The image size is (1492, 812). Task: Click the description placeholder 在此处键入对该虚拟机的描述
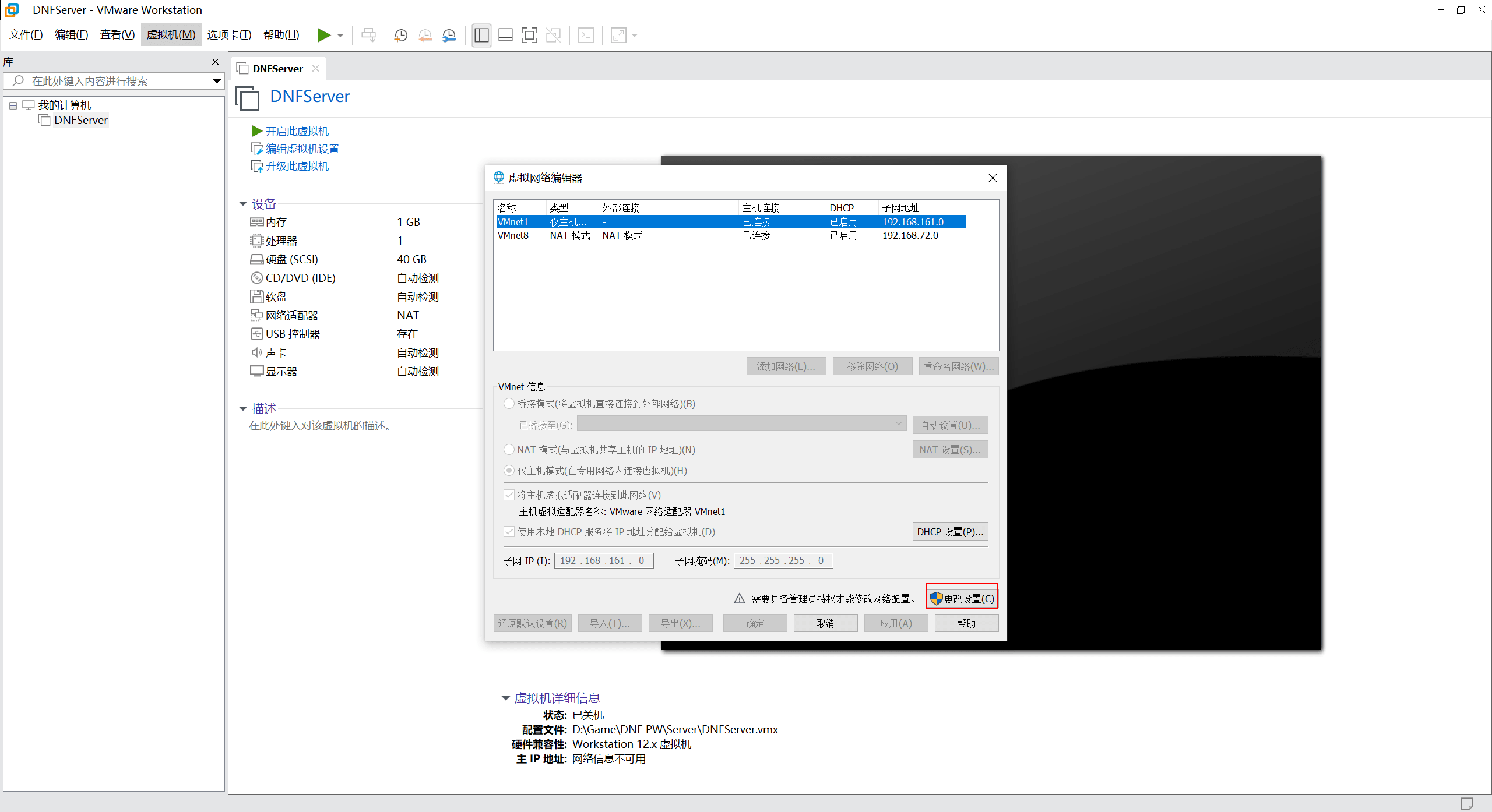click(320, 426)
